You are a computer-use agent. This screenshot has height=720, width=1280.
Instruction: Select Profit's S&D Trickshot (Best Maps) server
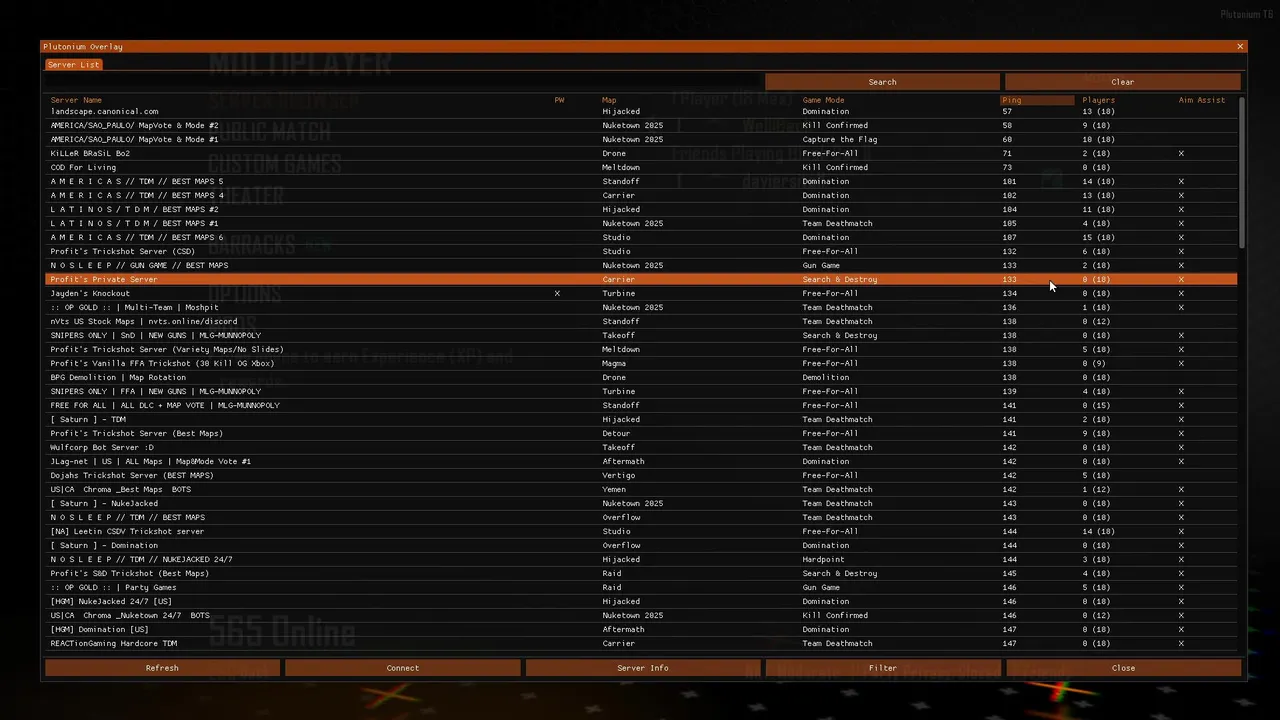641,573
